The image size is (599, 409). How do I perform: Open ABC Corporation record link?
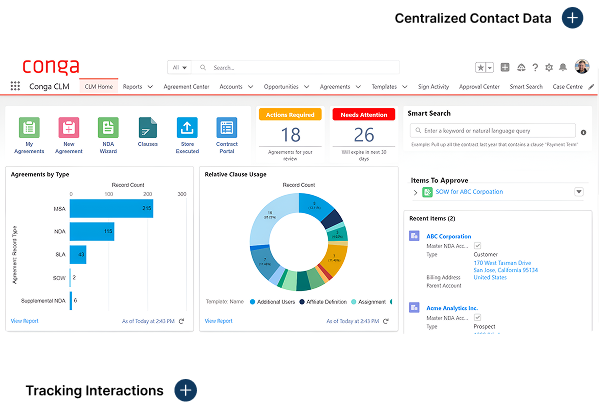(448, 236)
